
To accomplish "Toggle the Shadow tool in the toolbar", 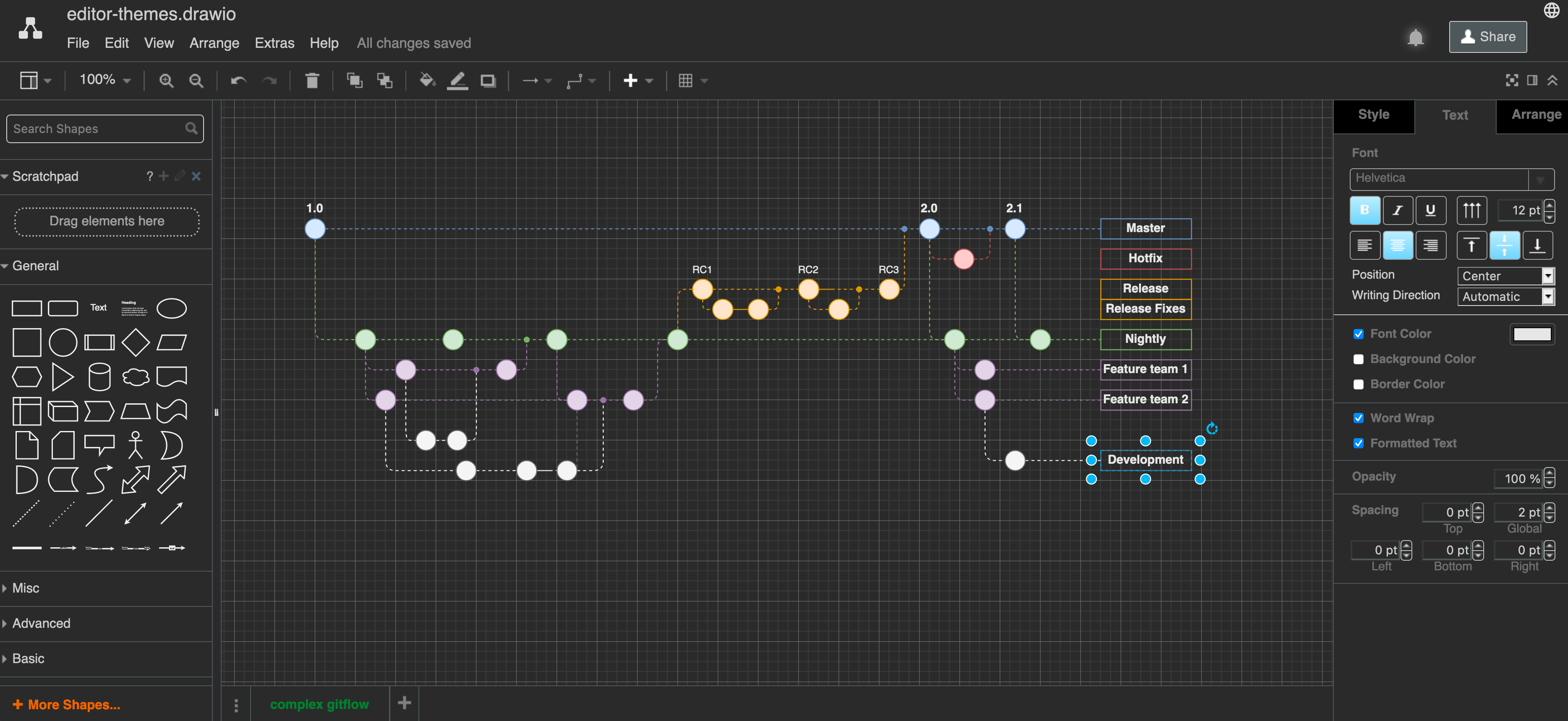I will pos(488,80).
